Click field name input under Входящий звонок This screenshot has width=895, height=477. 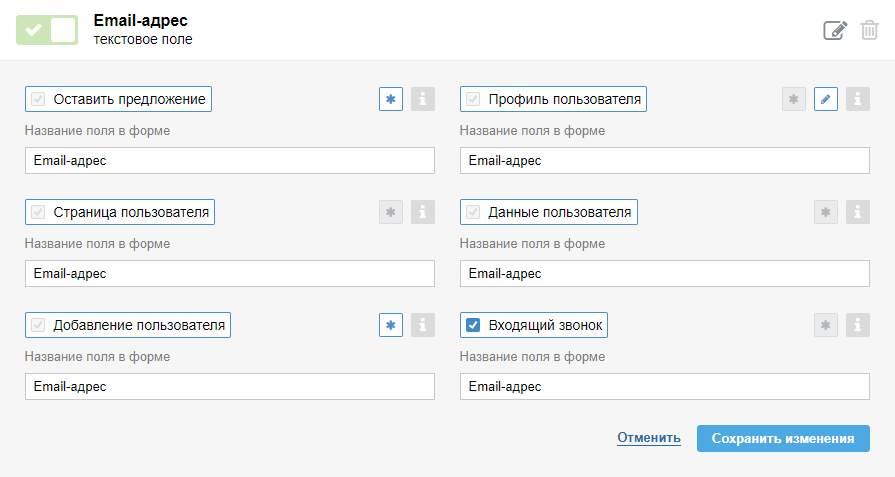(665, 386)
